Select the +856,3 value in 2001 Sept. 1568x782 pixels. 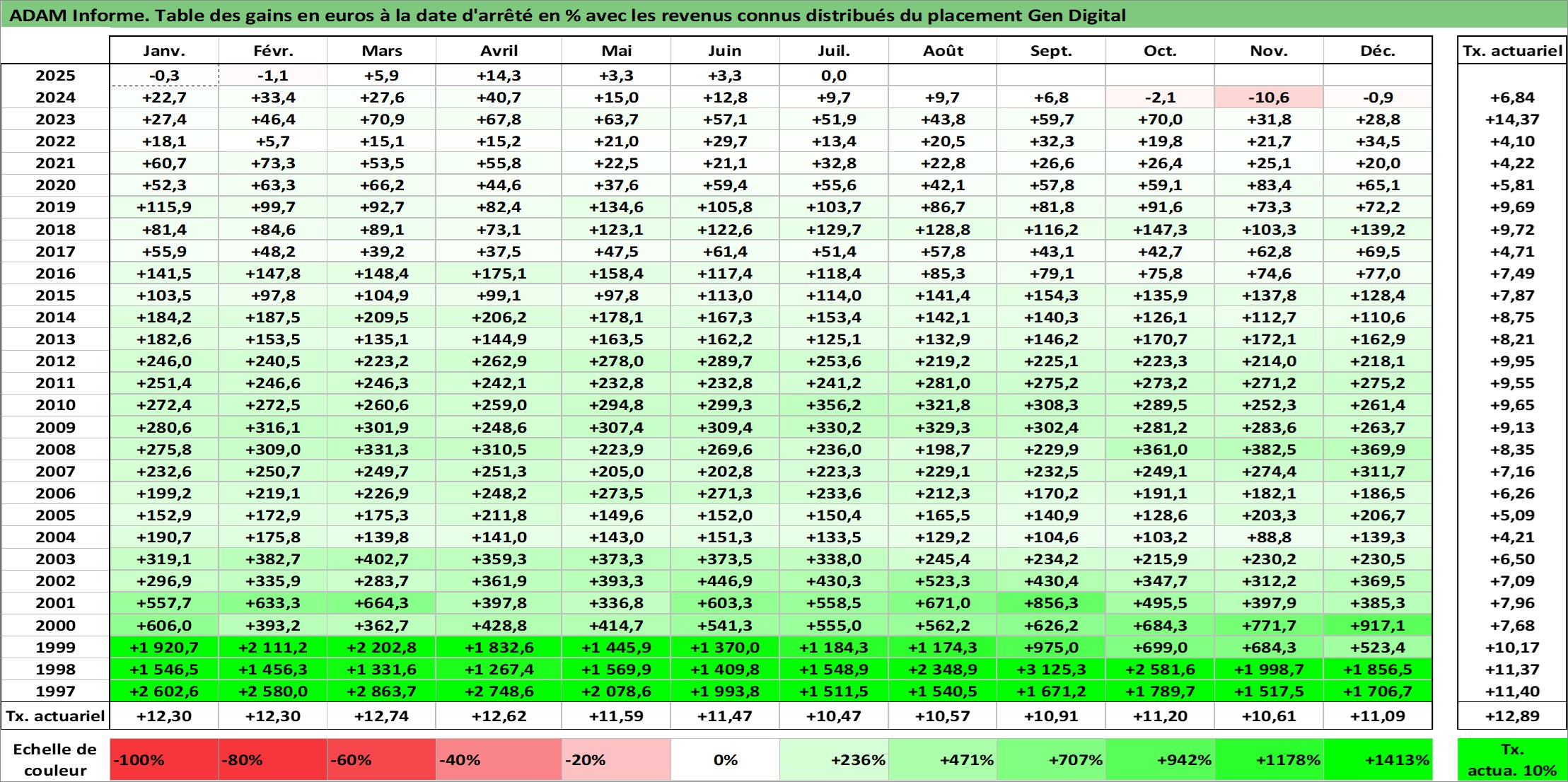click(1051, 602)
